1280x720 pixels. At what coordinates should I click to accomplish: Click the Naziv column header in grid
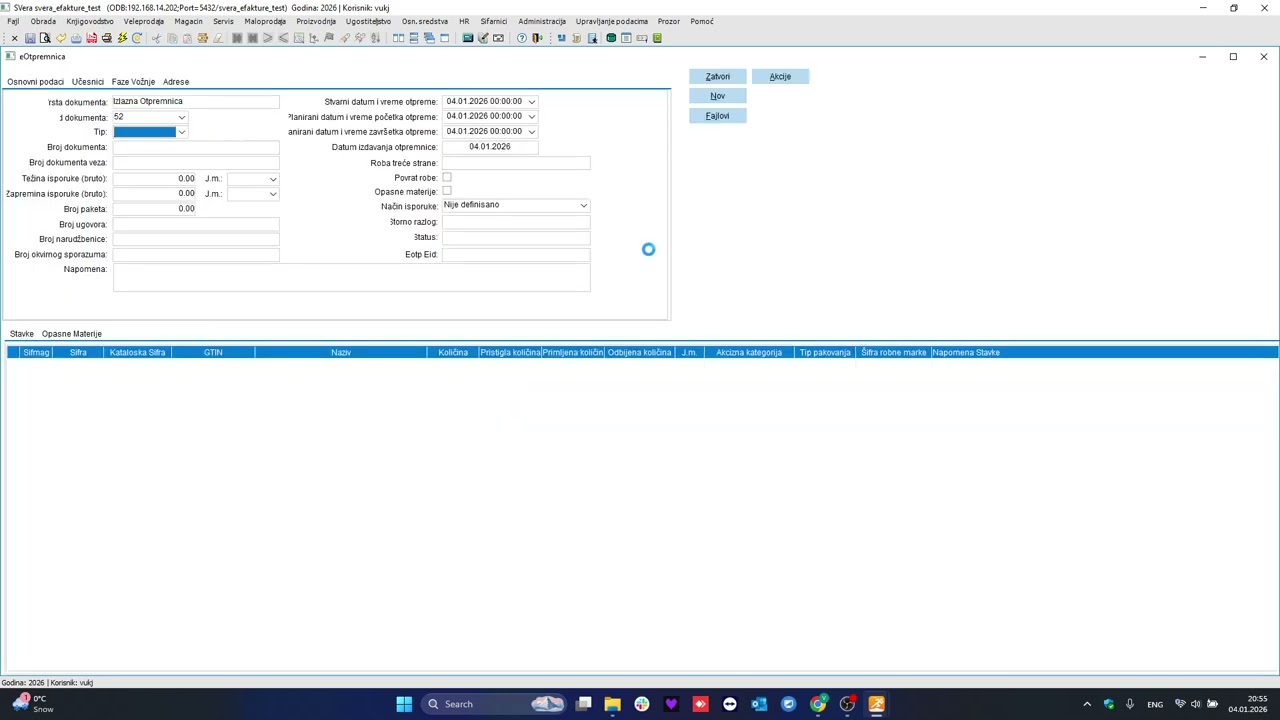pos(341,352)
